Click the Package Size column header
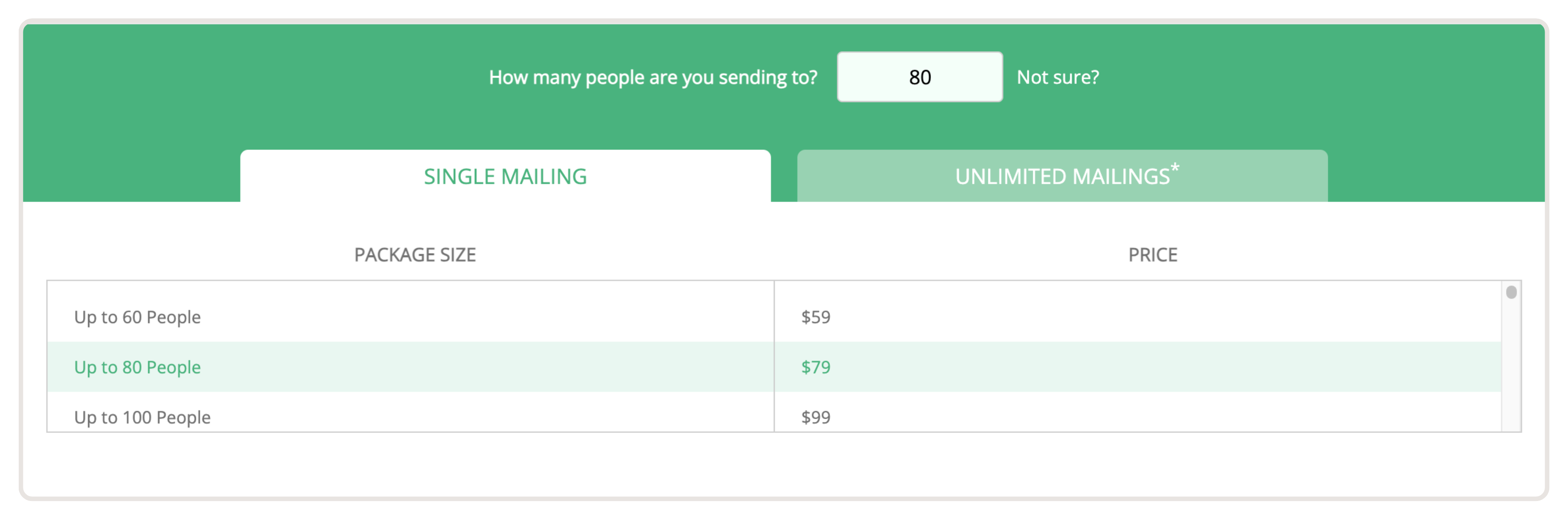 415,254
